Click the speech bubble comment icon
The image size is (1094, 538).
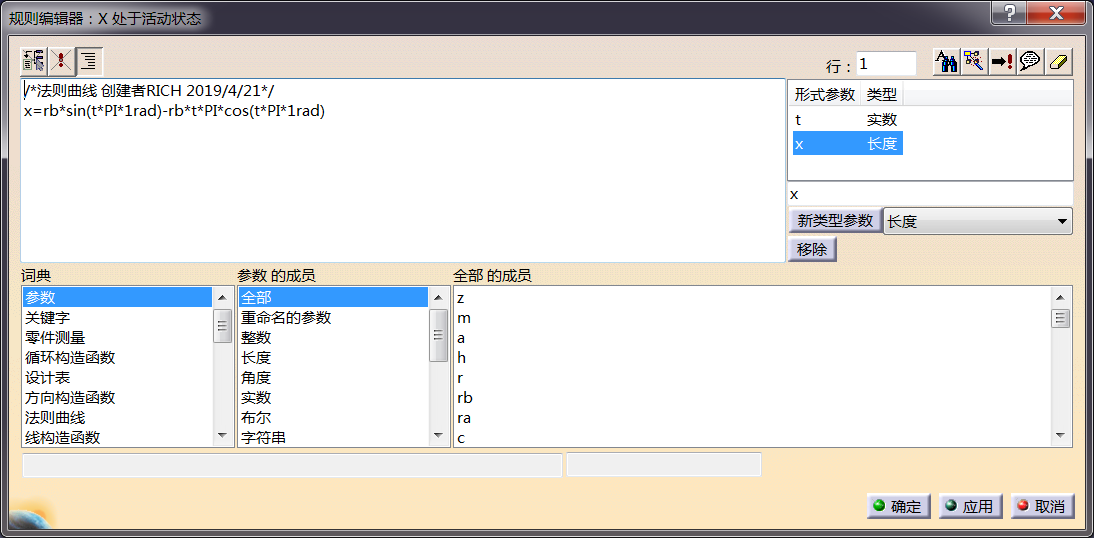pyautogui.click(x=1031, y=62)
